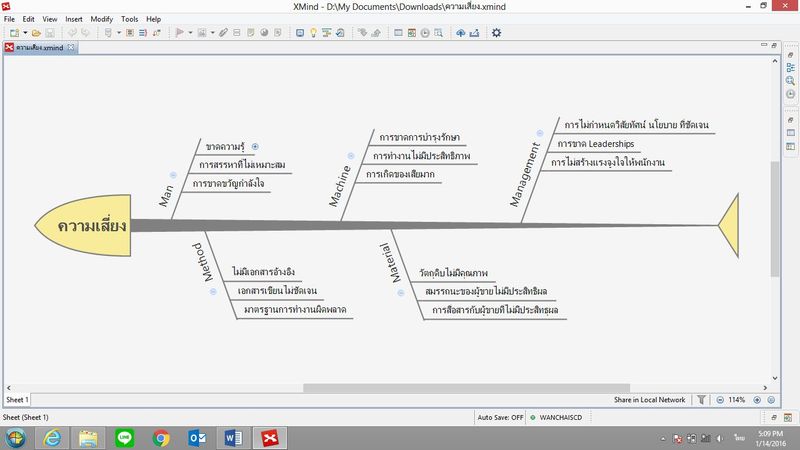Open the Help menu

154,19
